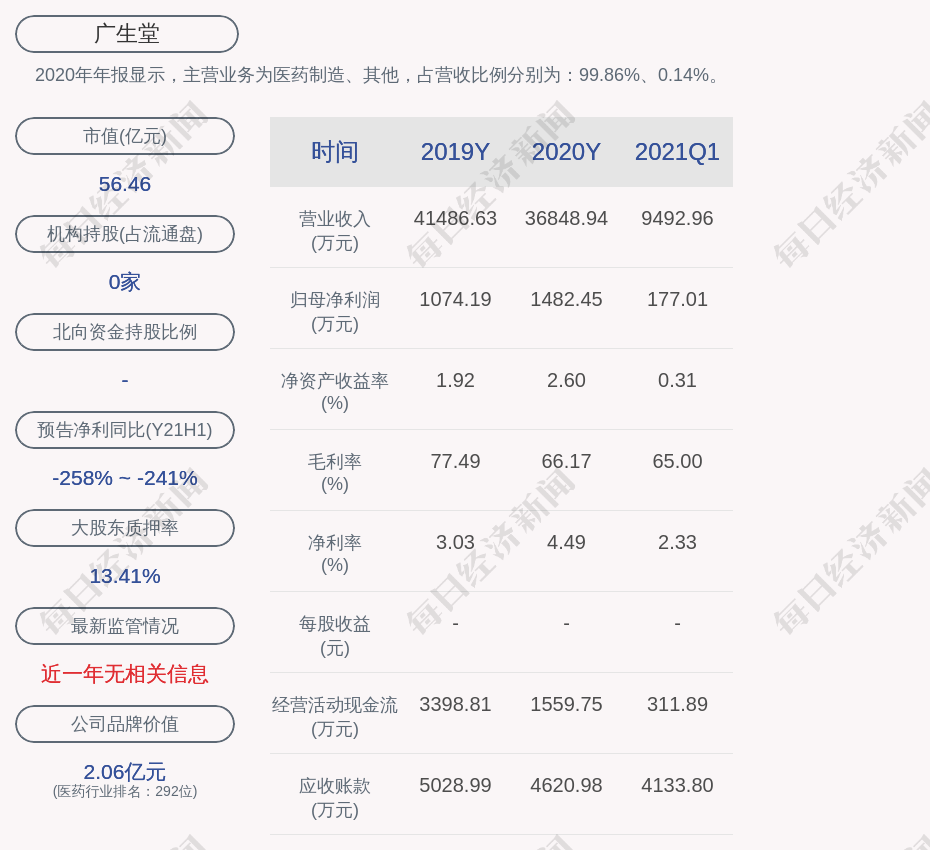
Task: Select the institutional holding value 0家
Action: (125, 282)
